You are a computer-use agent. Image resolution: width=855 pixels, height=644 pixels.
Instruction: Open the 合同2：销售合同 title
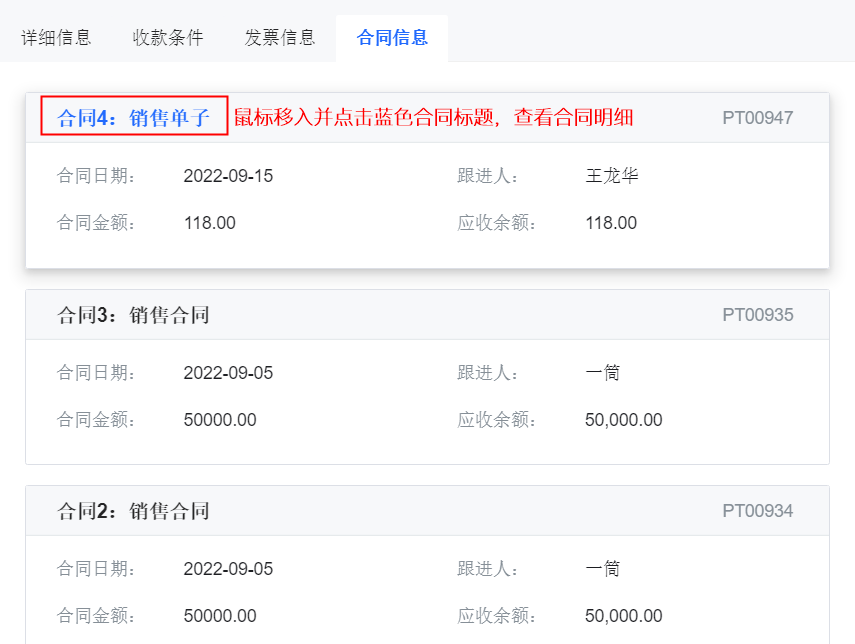point(134,511)
